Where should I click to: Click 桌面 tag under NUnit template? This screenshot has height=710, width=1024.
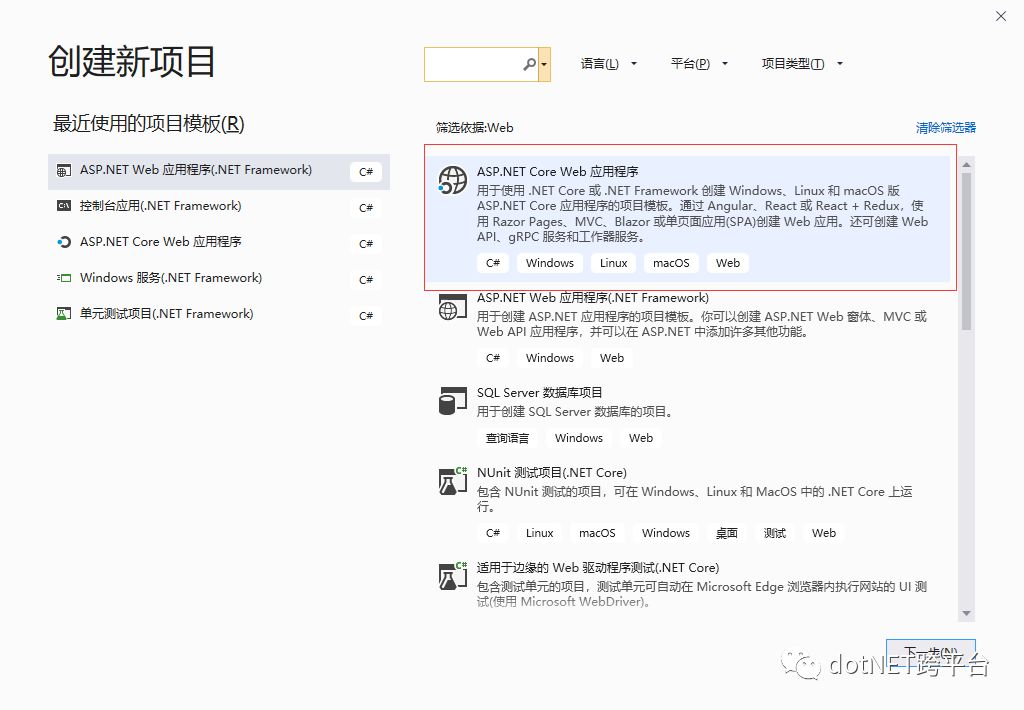pyautogui.click(x=726, y=533)
